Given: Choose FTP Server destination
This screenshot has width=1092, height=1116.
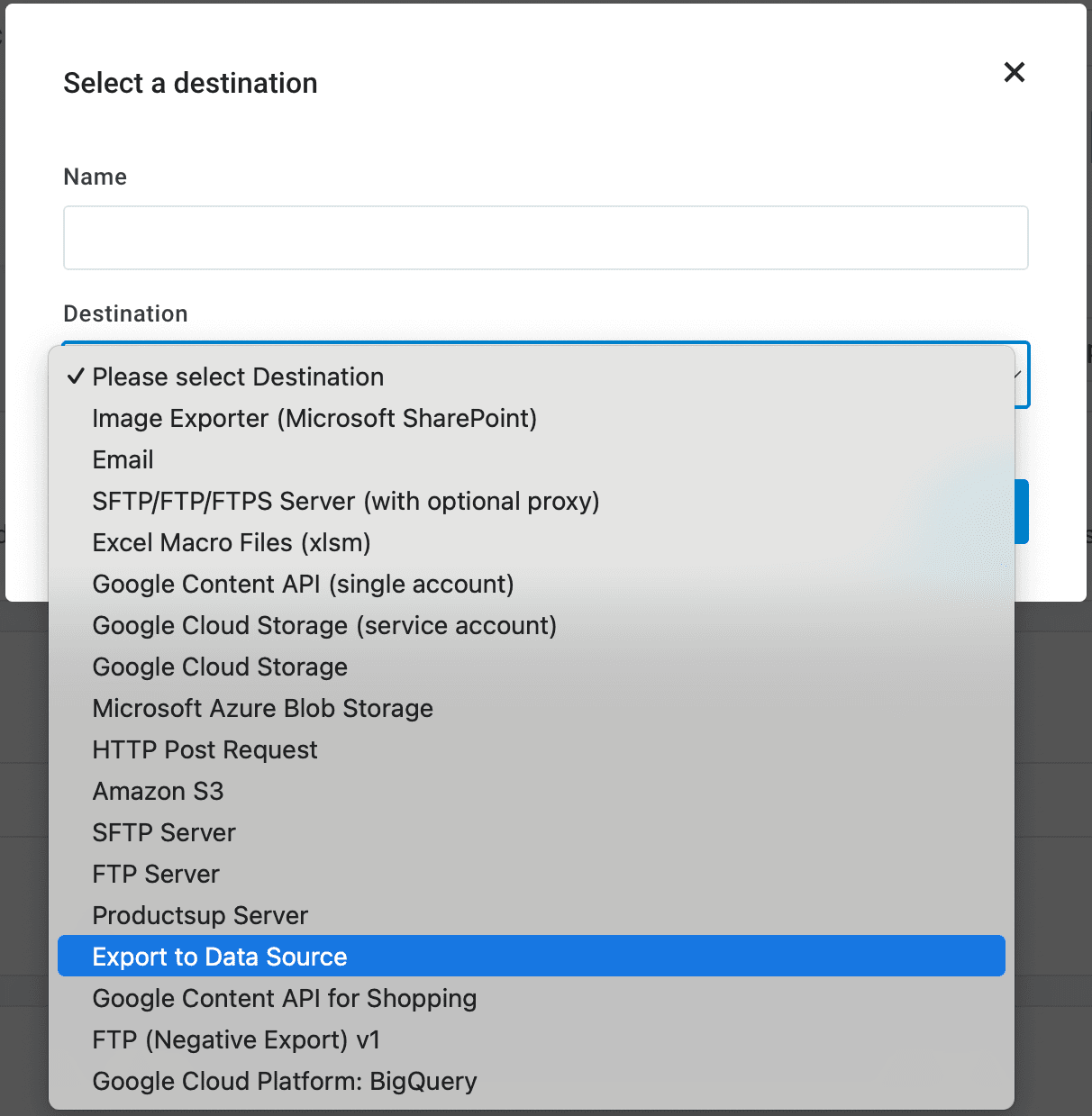Looking at the screenshot, I should coord(156,875).
